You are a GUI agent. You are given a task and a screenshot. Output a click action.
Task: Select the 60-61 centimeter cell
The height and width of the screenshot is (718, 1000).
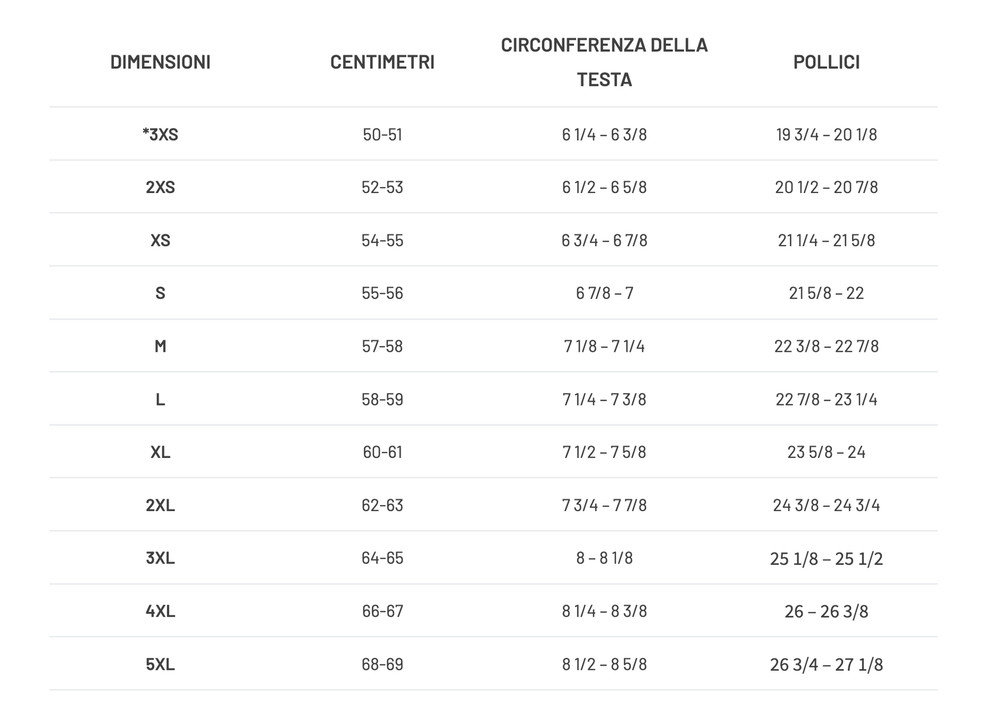click(382, 452)
